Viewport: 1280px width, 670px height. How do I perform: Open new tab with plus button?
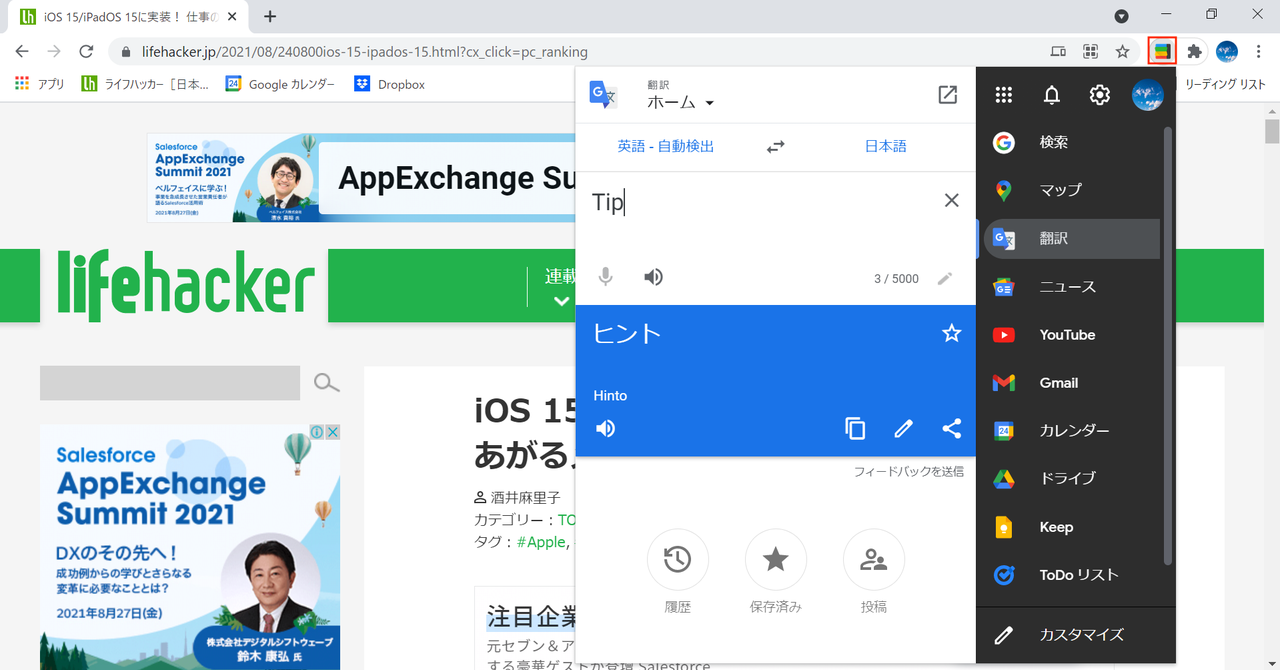(x=270, y=16)
